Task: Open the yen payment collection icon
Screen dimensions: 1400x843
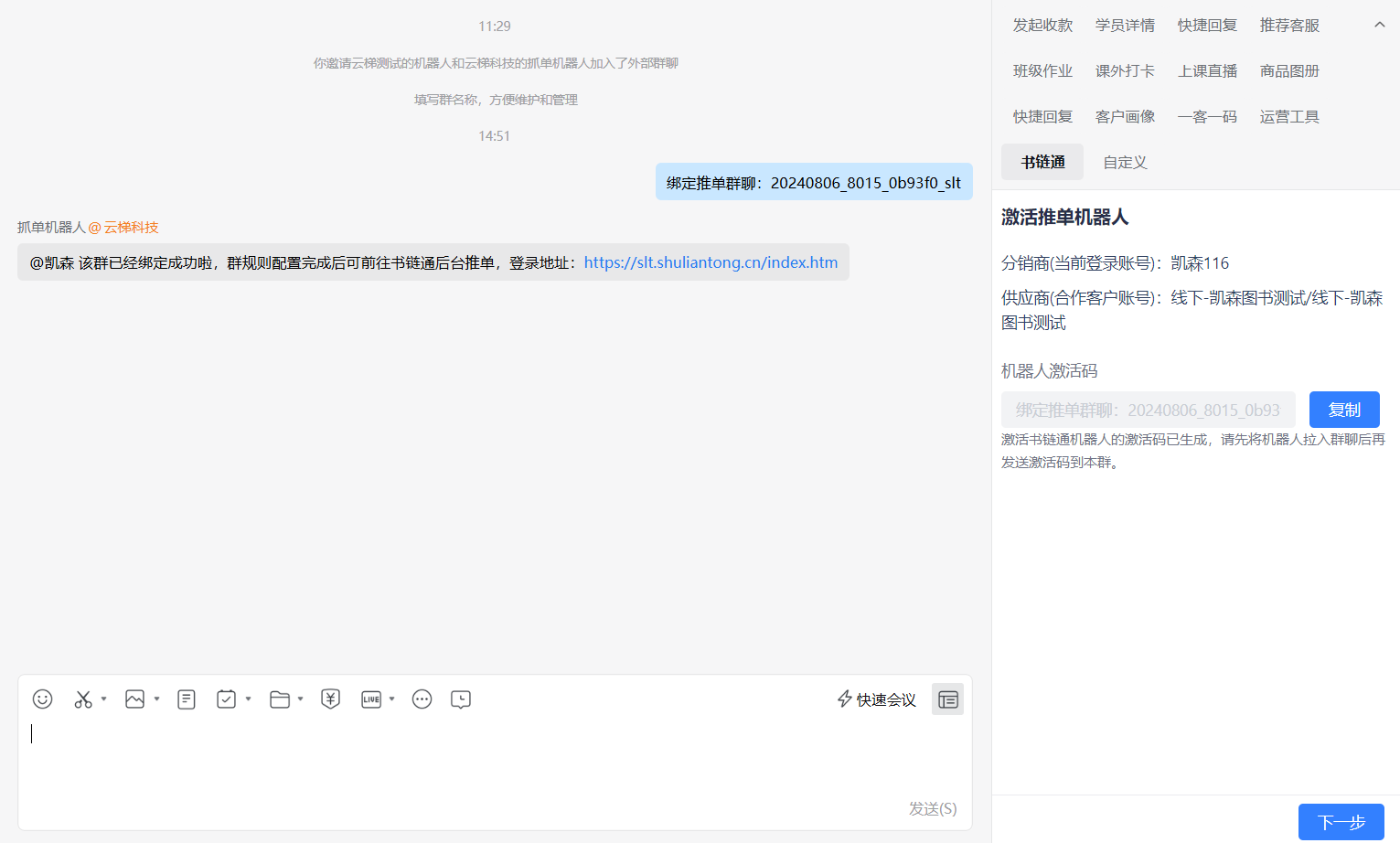Action: pyautogui.click(x=331, y=699)
